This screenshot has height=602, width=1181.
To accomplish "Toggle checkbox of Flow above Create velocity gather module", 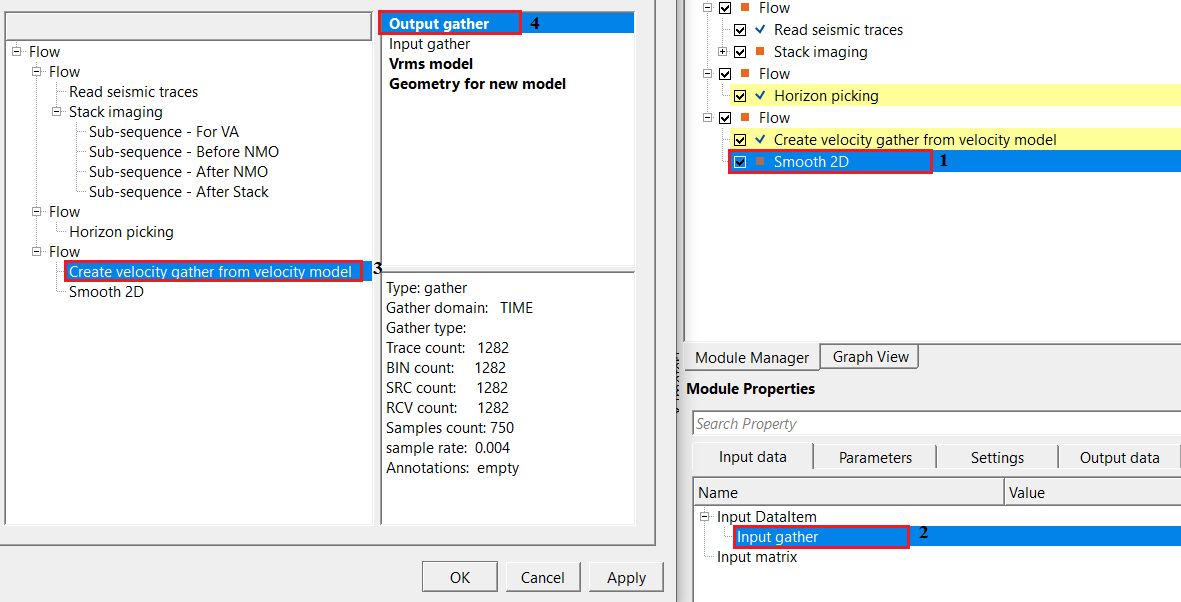I will pos(725,118).
